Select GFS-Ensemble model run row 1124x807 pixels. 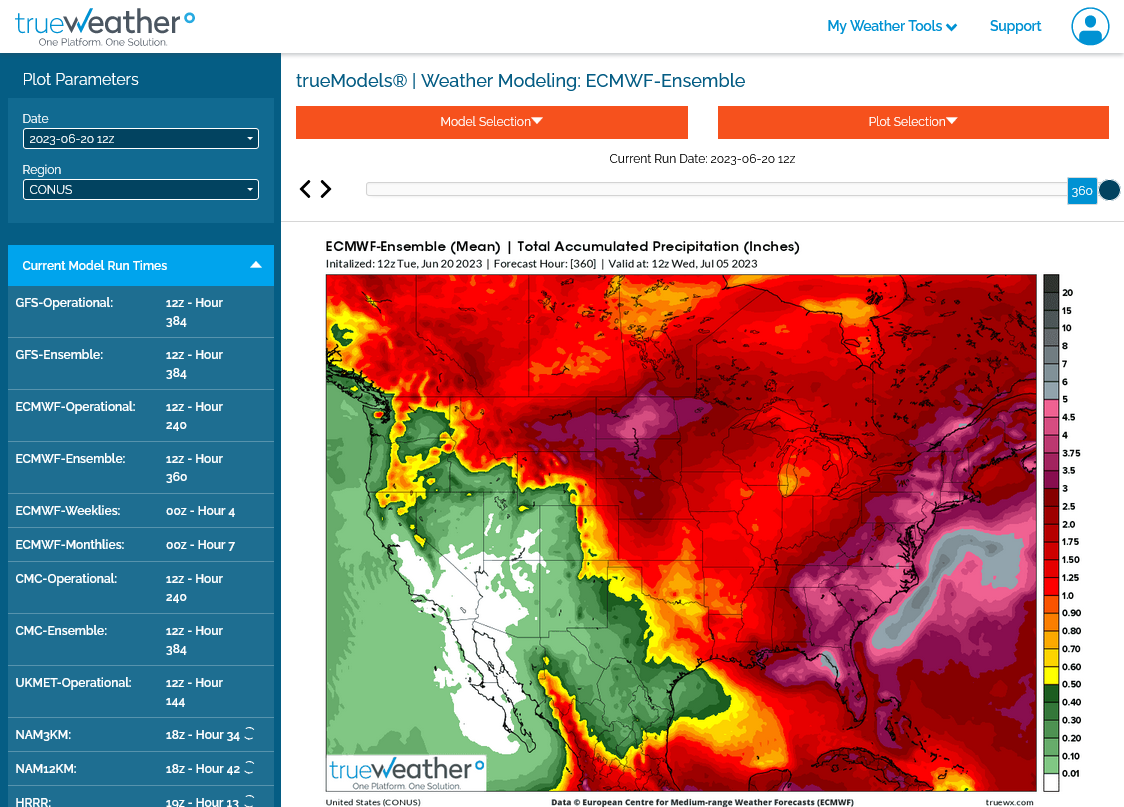click(140, 363)
